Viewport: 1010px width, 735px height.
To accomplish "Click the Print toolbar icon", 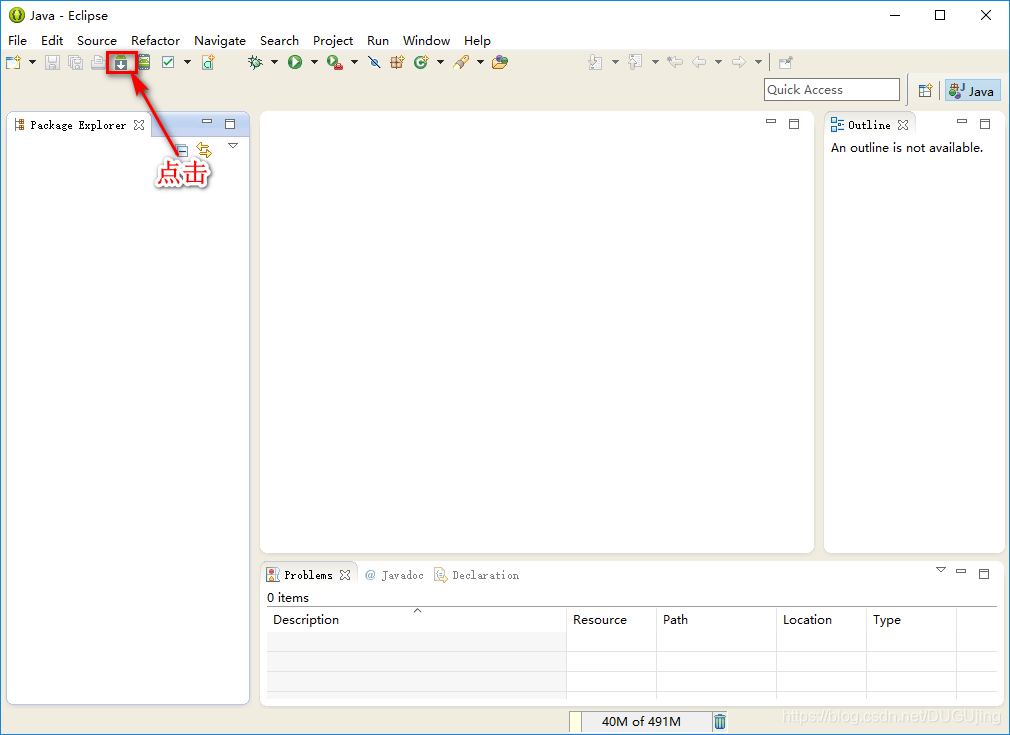I will [98, 62].
